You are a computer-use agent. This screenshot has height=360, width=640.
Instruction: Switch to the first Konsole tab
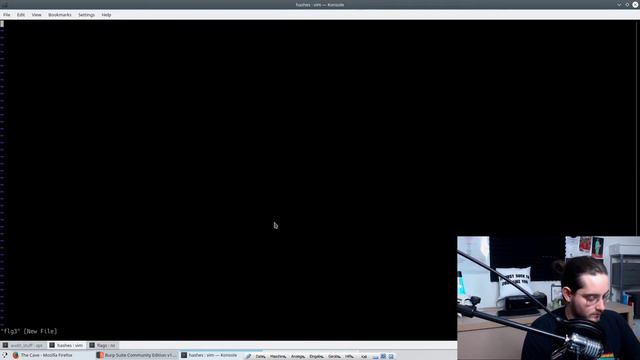click(23, 345)
